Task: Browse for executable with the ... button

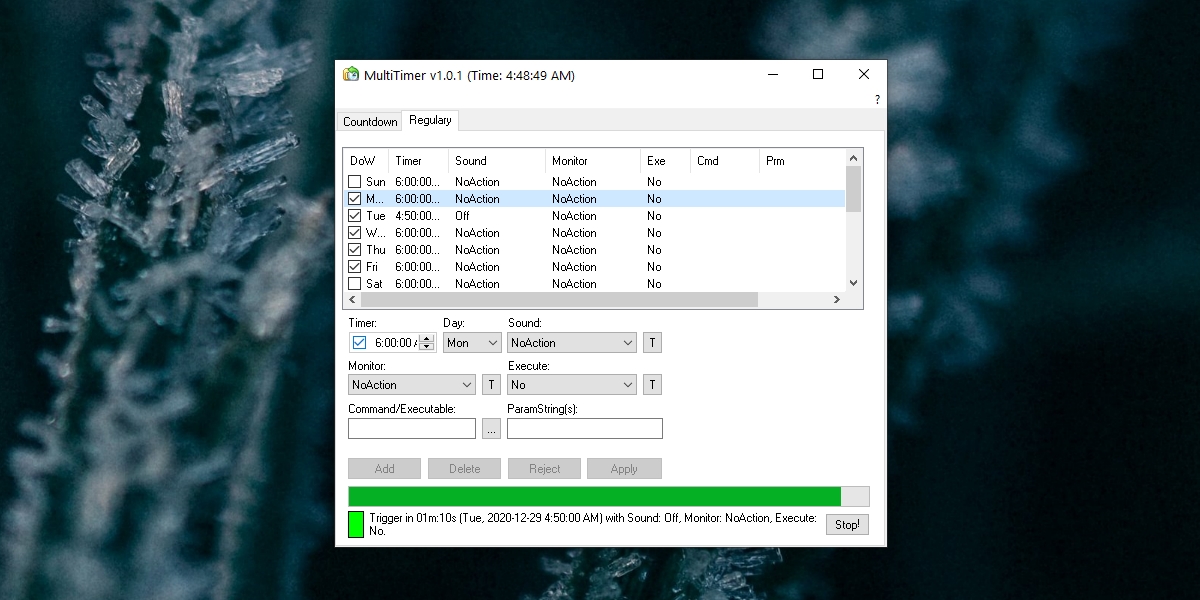Action: click(491, 429)
